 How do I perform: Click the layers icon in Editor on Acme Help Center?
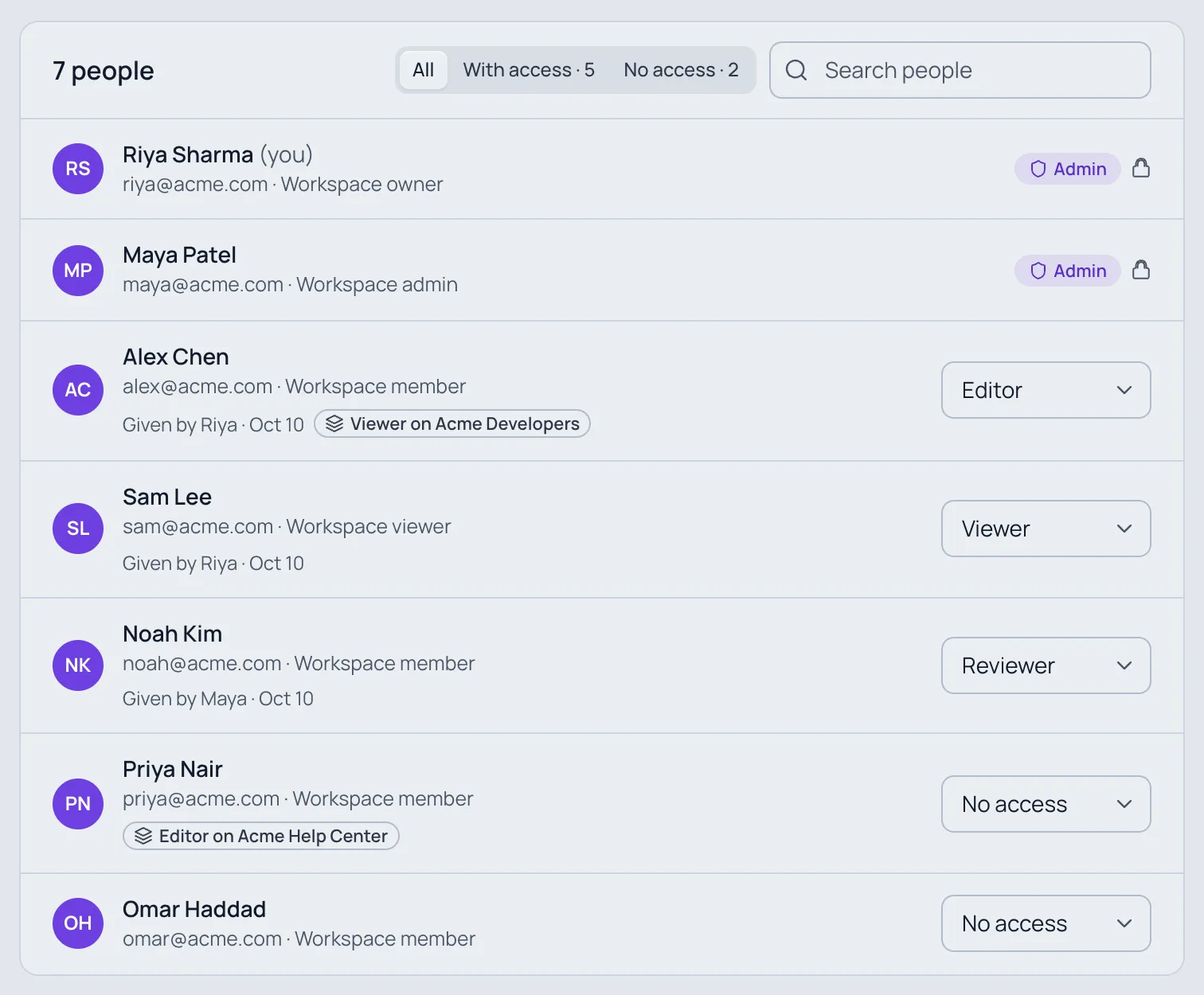(x=143, y=836)
